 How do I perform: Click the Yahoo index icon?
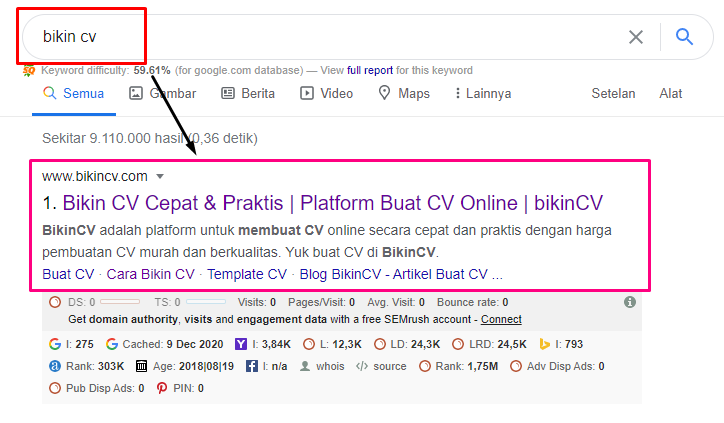tap(241, 344)
